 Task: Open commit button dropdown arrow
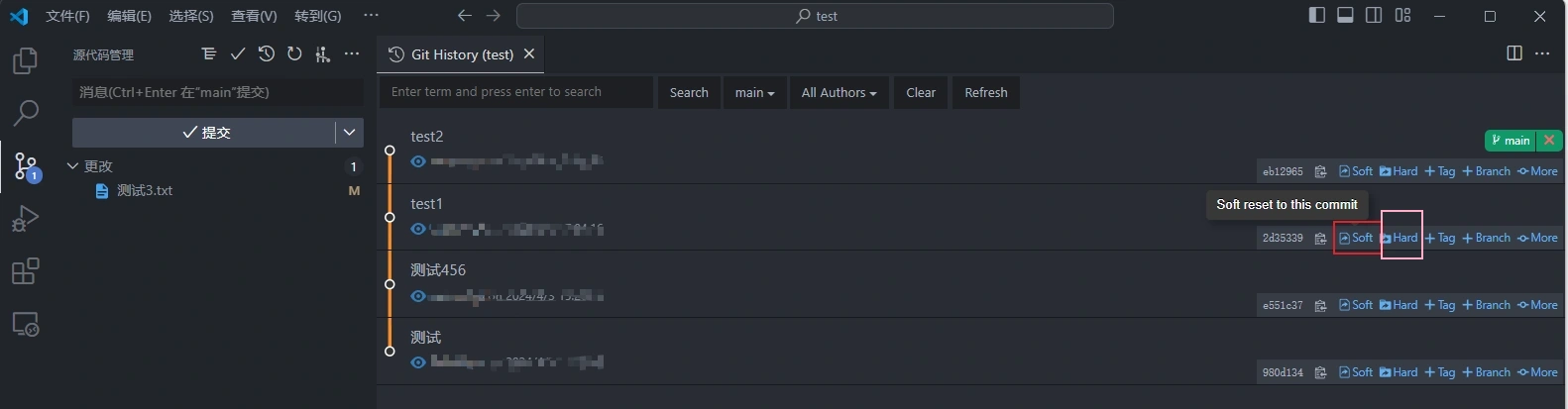pos(349,132)
